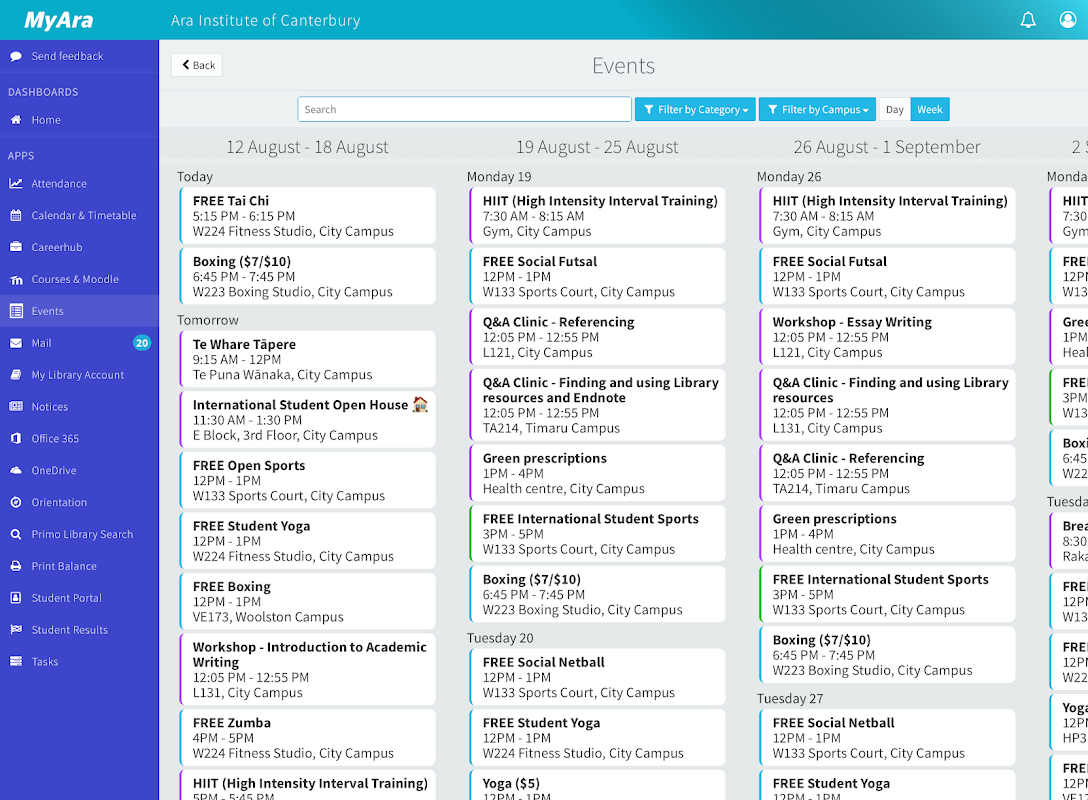
Task: Click the 19 August - 25 August heading
Action: pyautogui.click(x=597, y=147)
